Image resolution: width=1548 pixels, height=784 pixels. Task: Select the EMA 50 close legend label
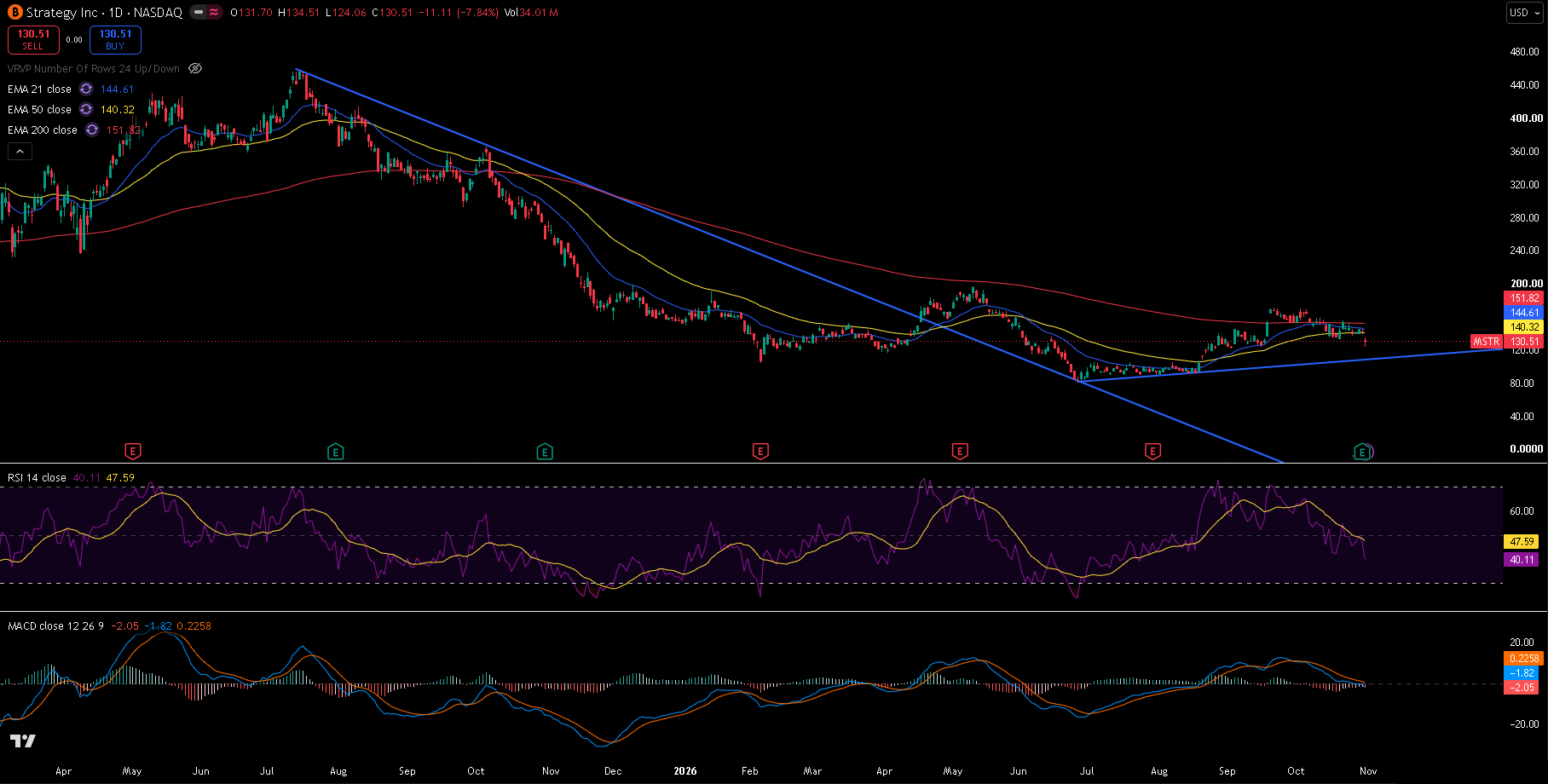click(x=39, y=109)
